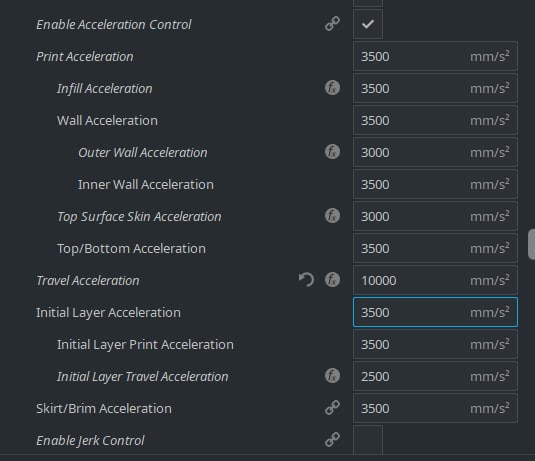Click the Skirt/Brim Acceleration value field
Screen dimensions: 535x461
(x=435, y=408)
